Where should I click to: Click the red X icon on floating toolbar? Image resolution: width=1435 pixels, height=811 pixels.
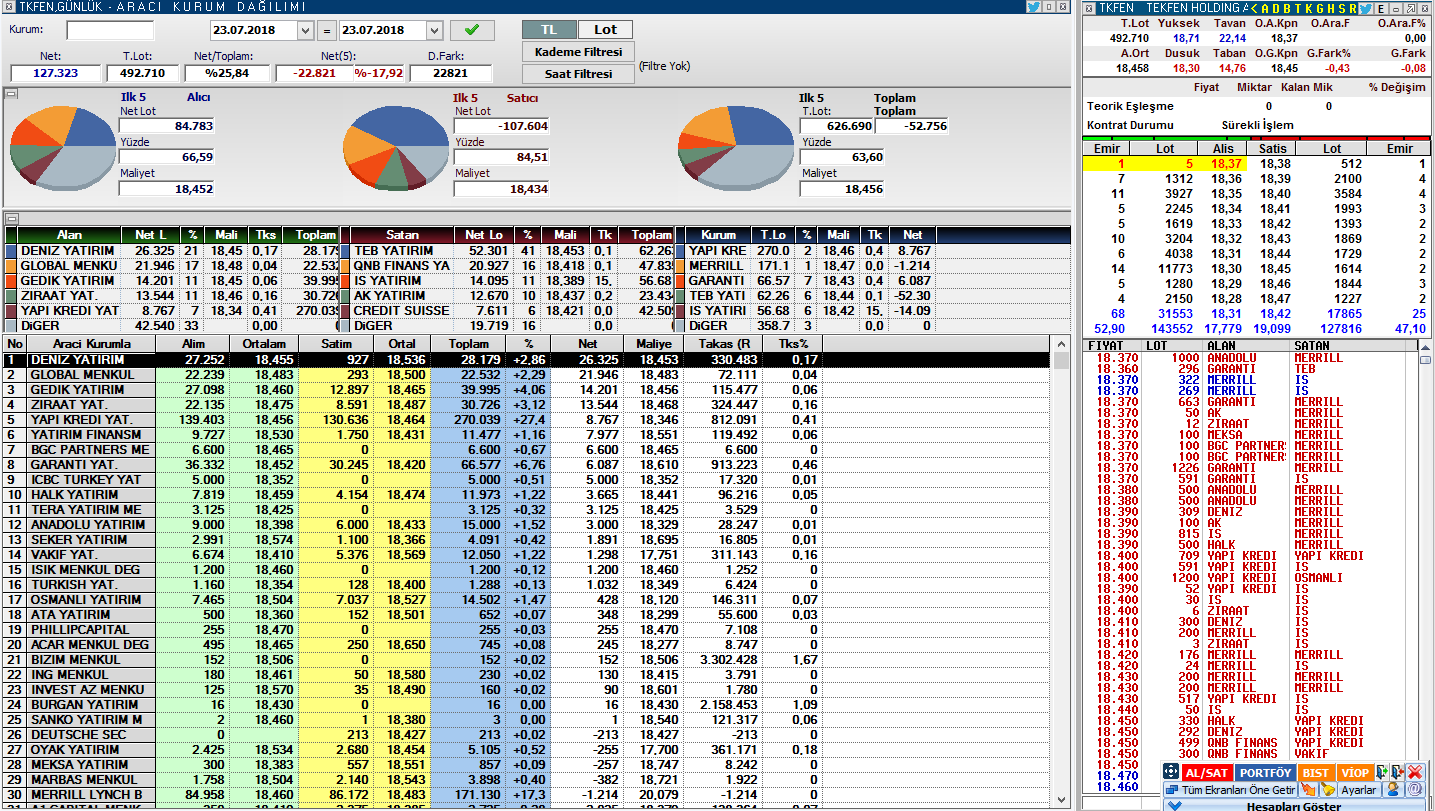pyautogui.click(x=1415, y=772)
